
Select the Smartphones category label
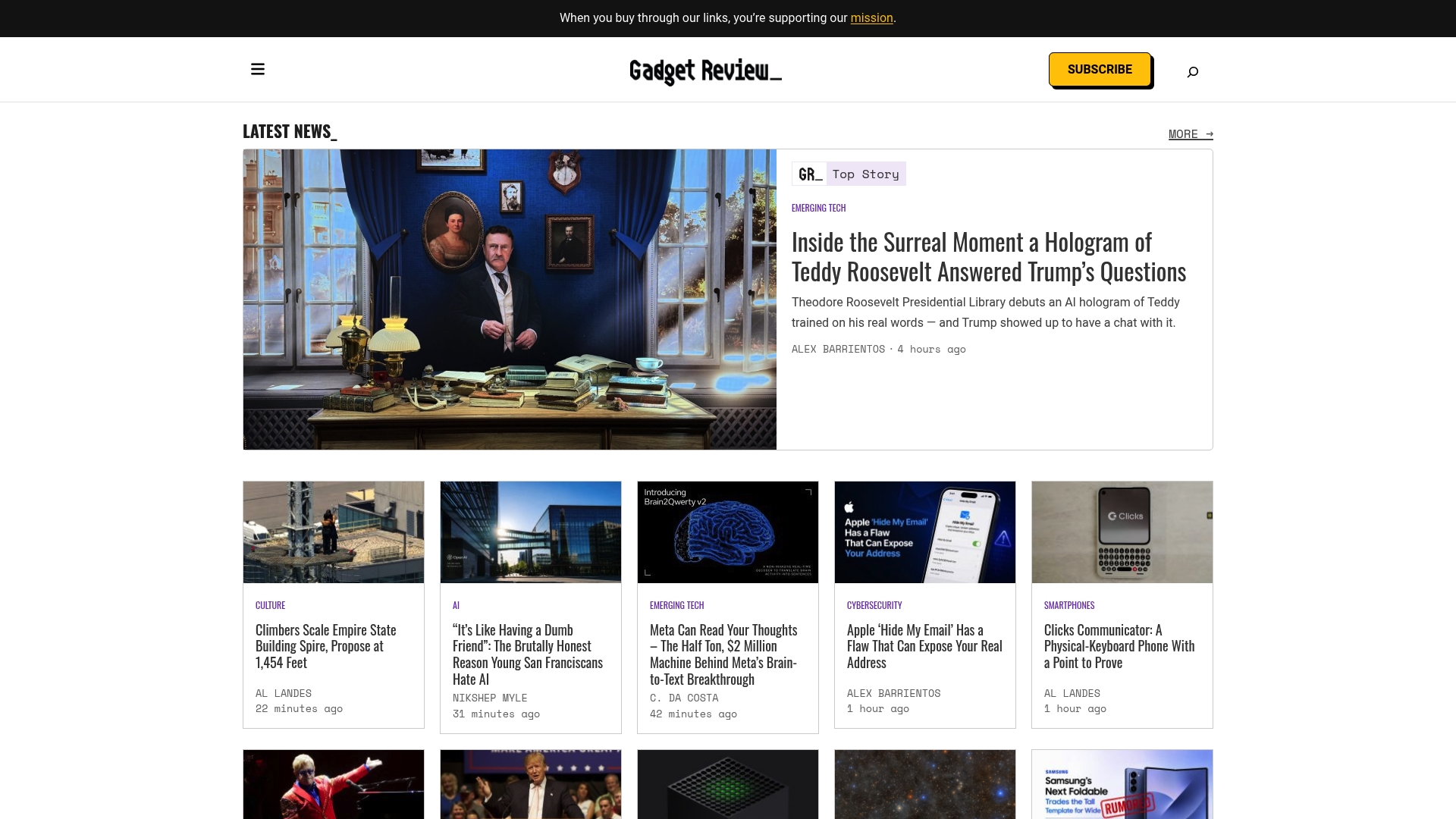pos(1069,605)
